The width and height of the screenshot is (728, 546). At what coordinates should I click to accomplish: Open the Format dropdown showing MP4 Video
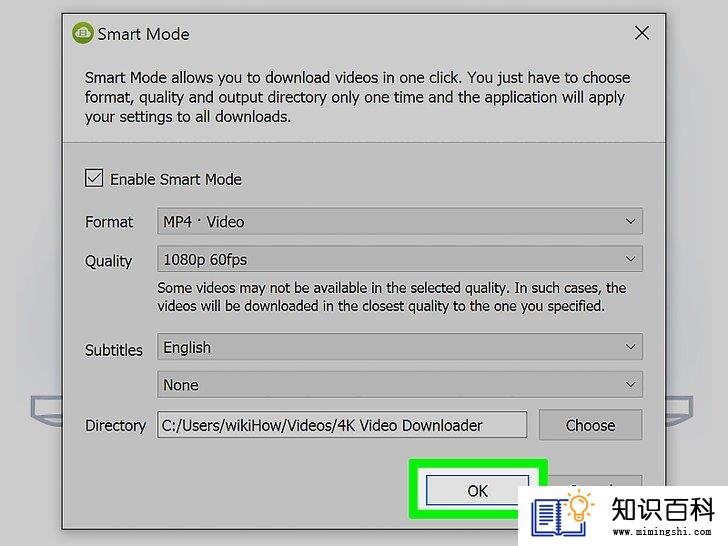400,221
